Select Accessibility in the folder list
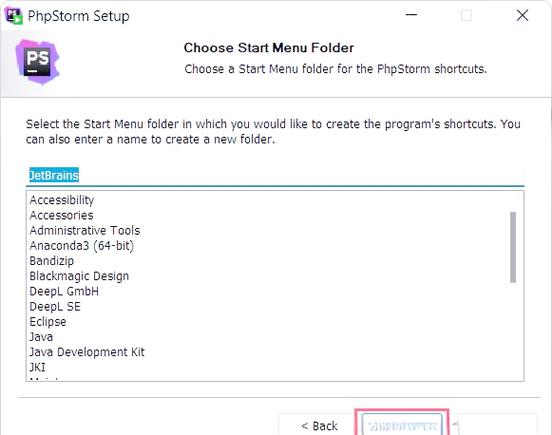The image size is (552, 435). tap(62, 200)
